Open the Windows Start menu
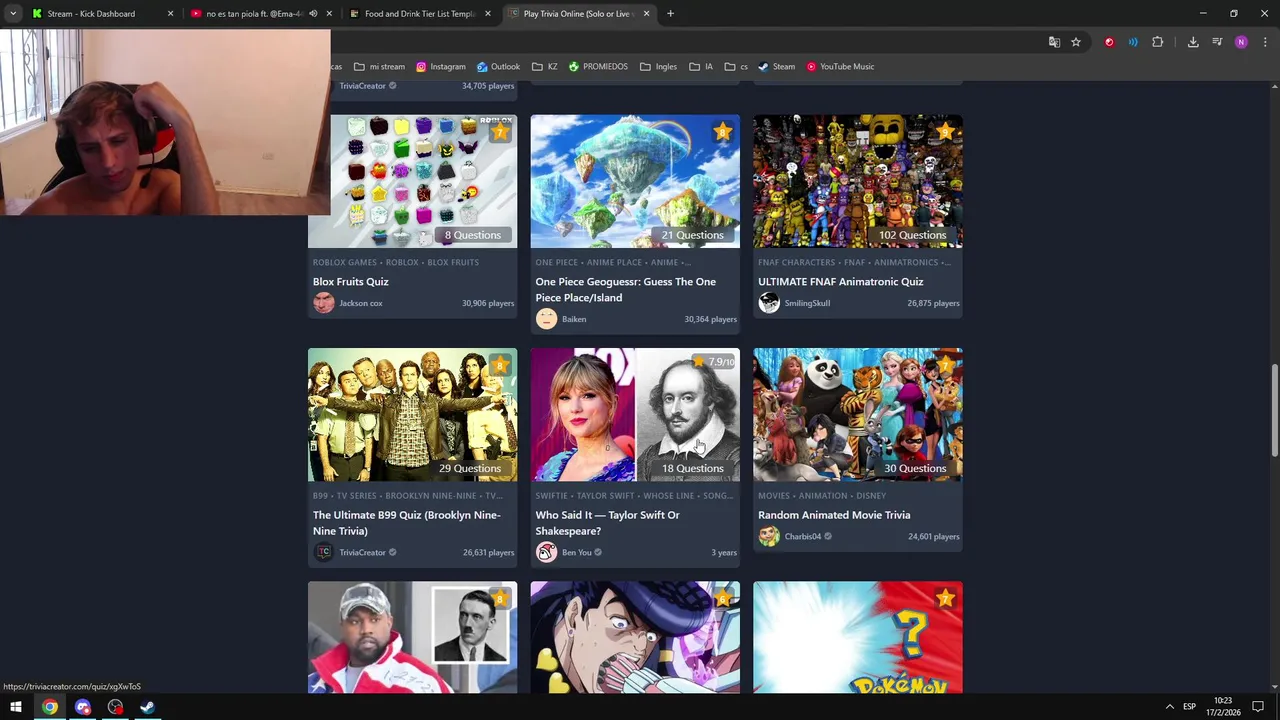The image size is (1280, 720). [x=16, y=707]
